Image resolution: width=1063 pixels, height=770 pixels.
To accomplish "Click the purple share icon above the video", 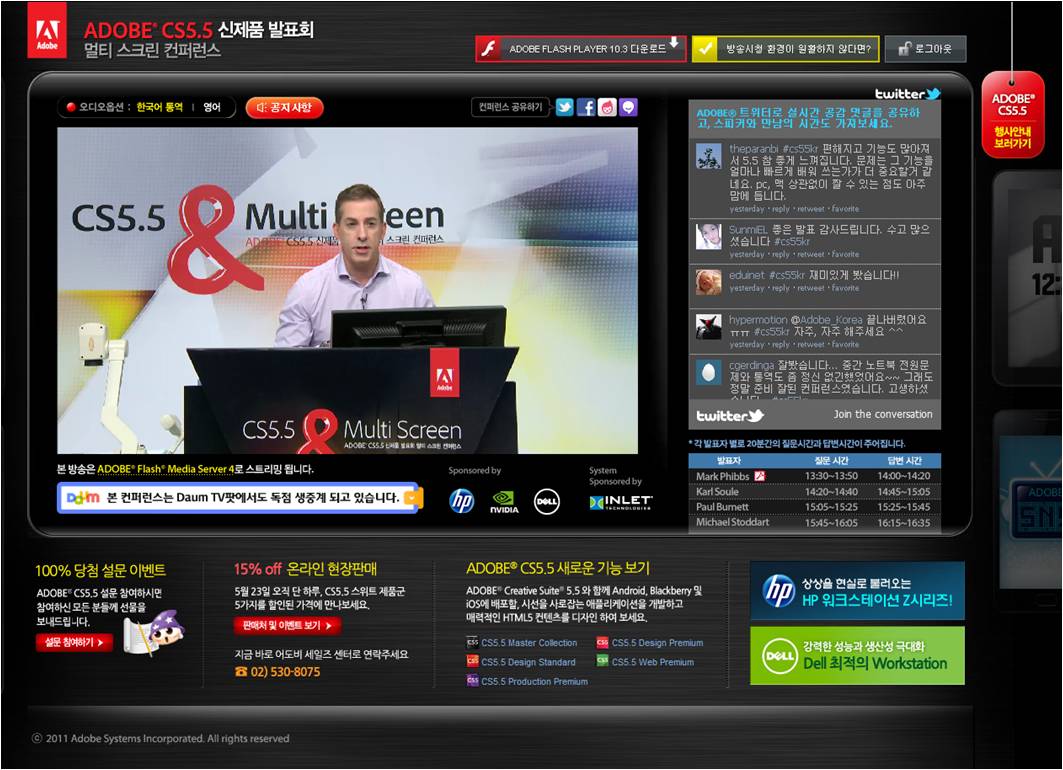I will click(628, 108).
